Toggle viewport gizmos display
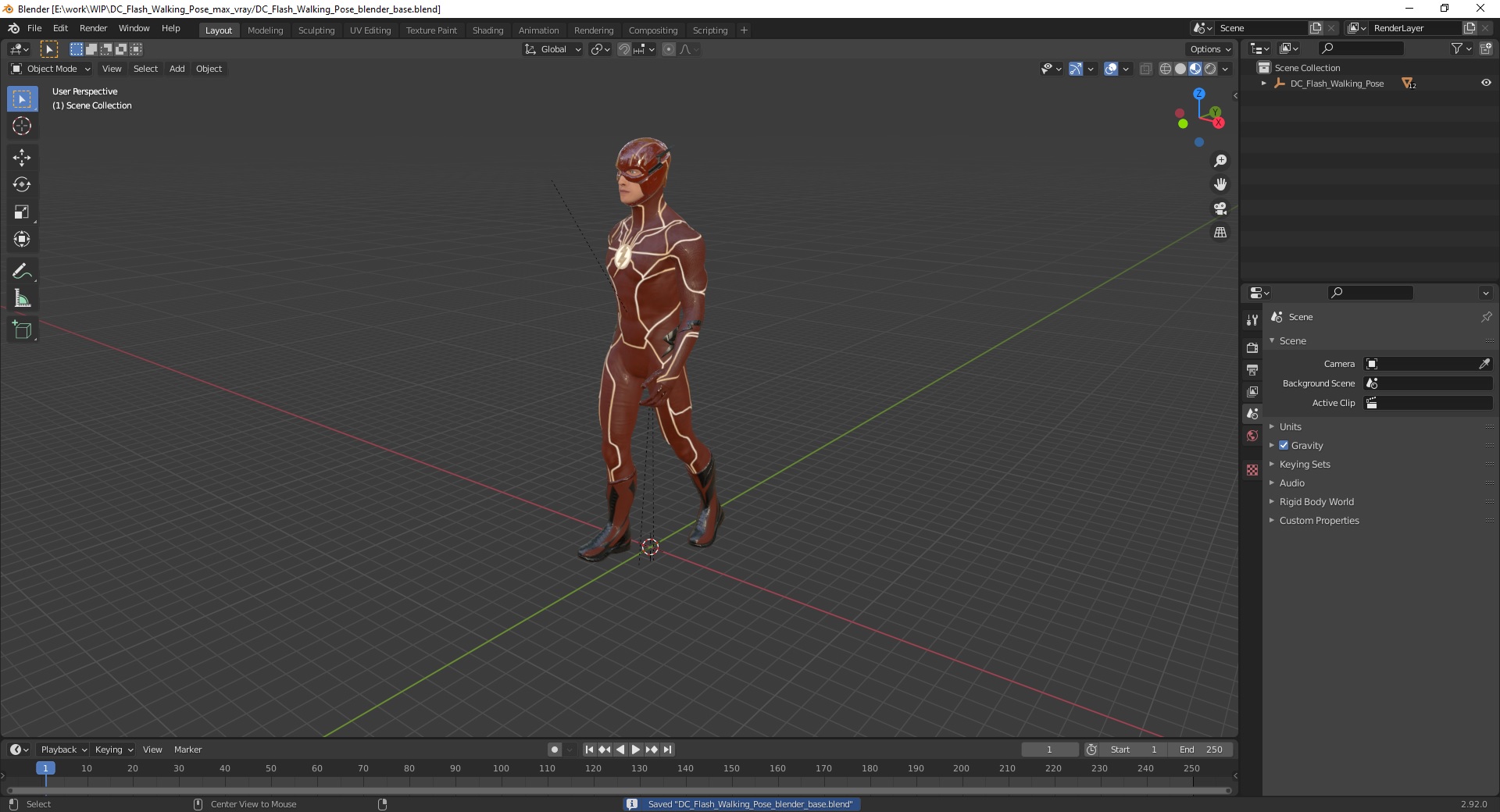Image resolution: width=1500 pixels, height=812 pixels. click(1076, 69)
